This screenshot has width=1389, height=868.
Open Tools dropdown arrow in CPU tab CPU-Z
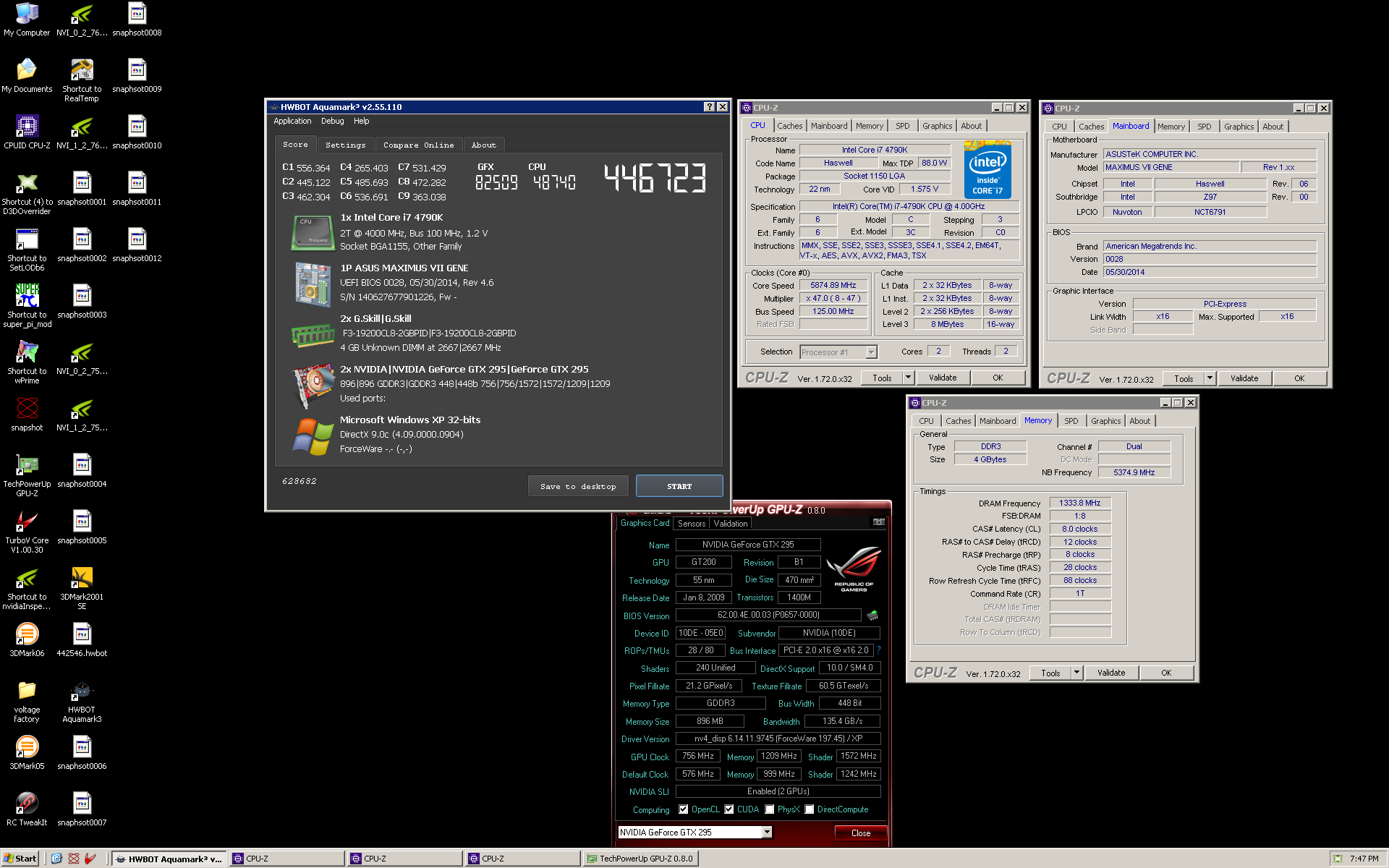pyautogui.click(x=909, y=378)
